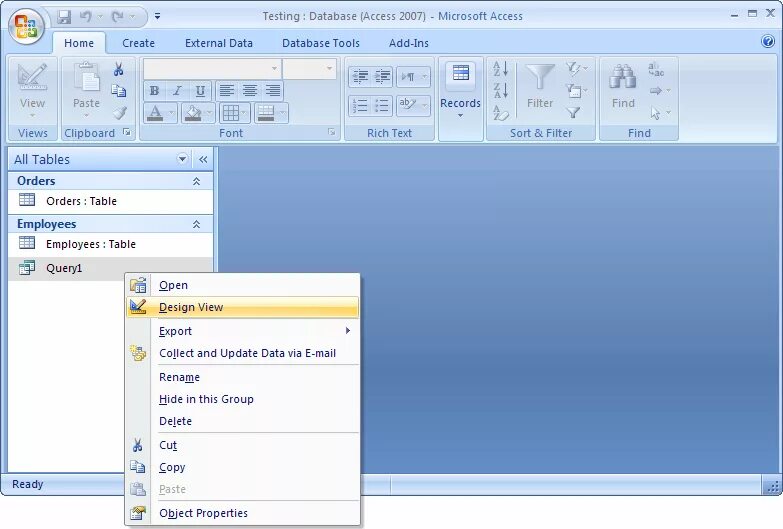Click the Save icon in Quick Access Toolbar
The height and width of the screenshot is (529, 783).
click(64, 17)
